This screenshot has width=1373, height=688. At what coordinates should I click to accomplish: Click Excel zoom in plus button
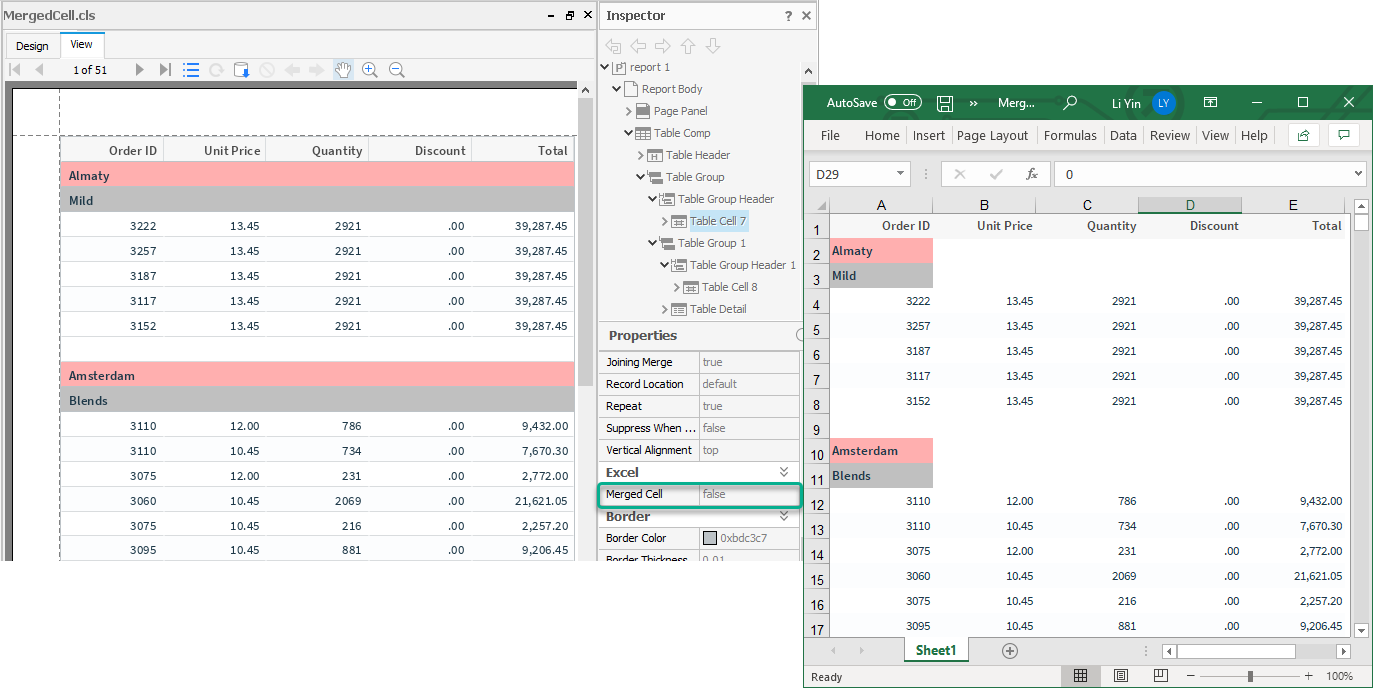1308,677
